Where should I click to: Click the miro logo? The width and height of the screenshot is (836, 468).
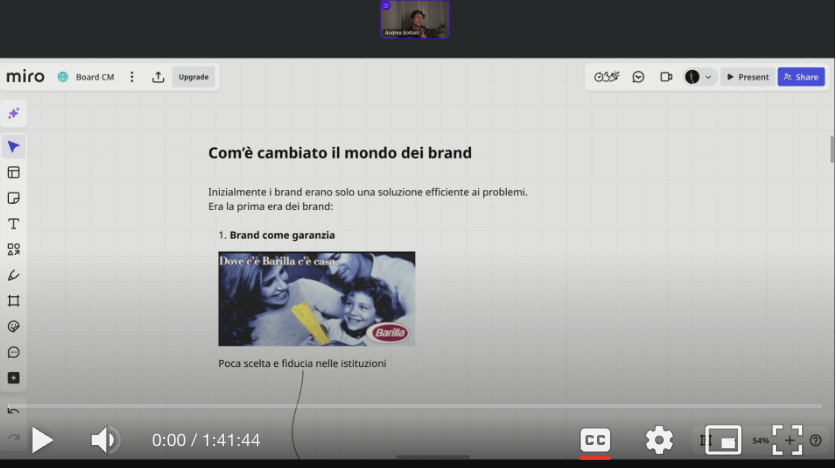26,77
